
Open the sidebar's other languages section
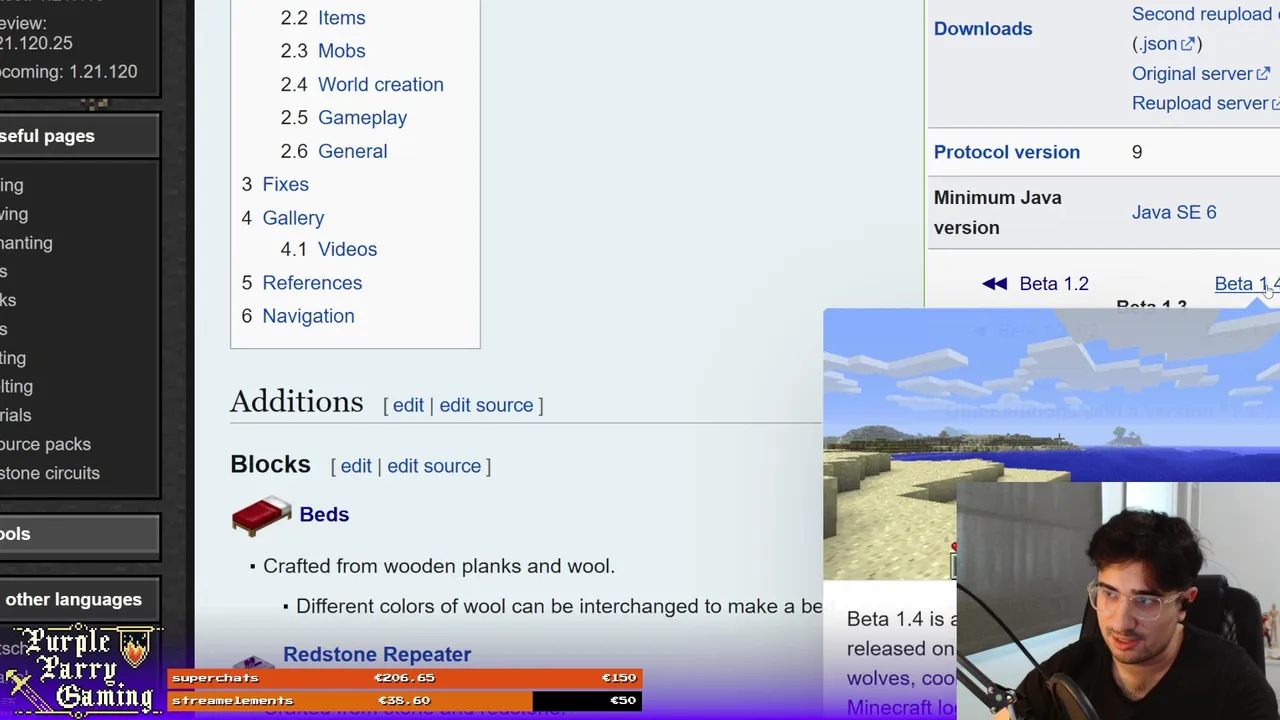[x=73, y=600]
